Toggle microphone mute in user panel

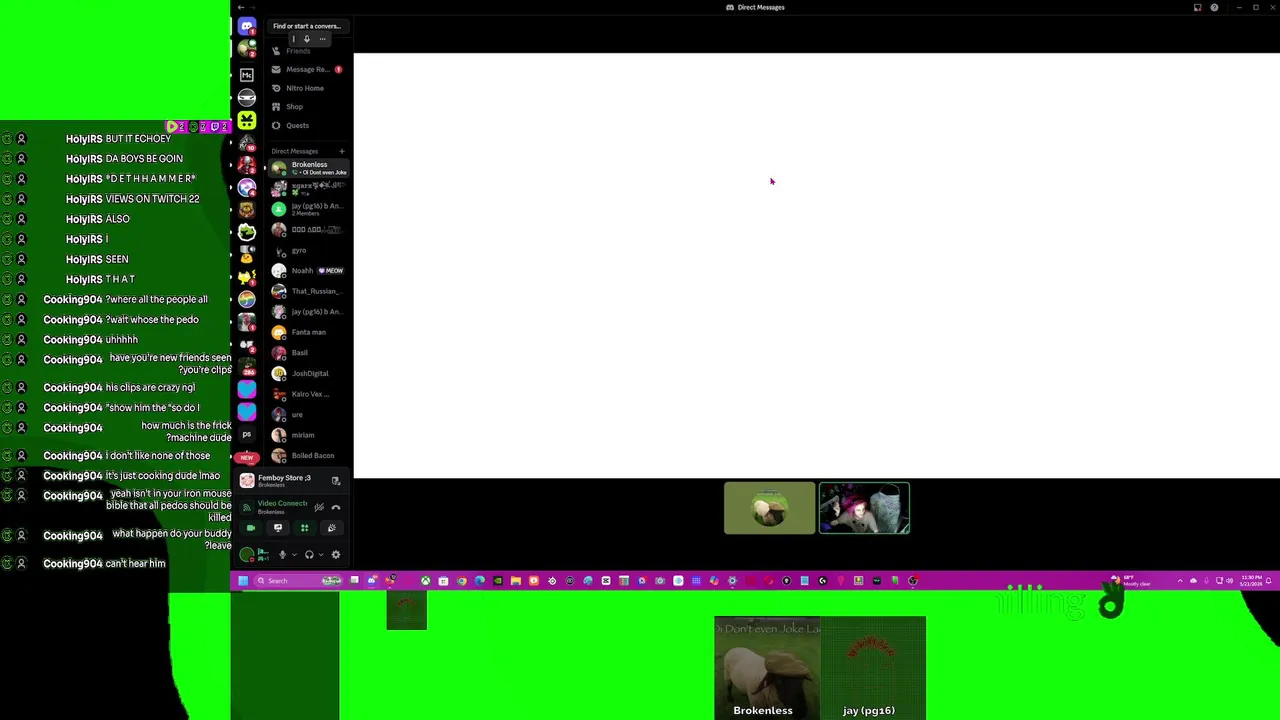coord(282,555)
